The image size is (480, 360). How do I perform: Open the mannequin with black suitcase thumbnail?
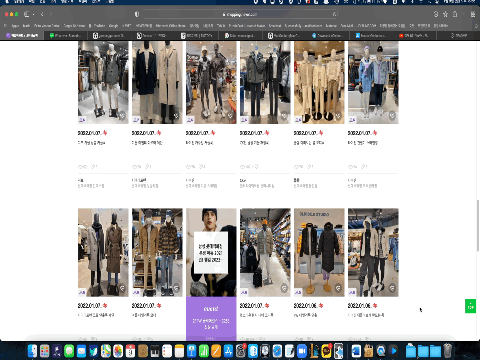[265, 252]
